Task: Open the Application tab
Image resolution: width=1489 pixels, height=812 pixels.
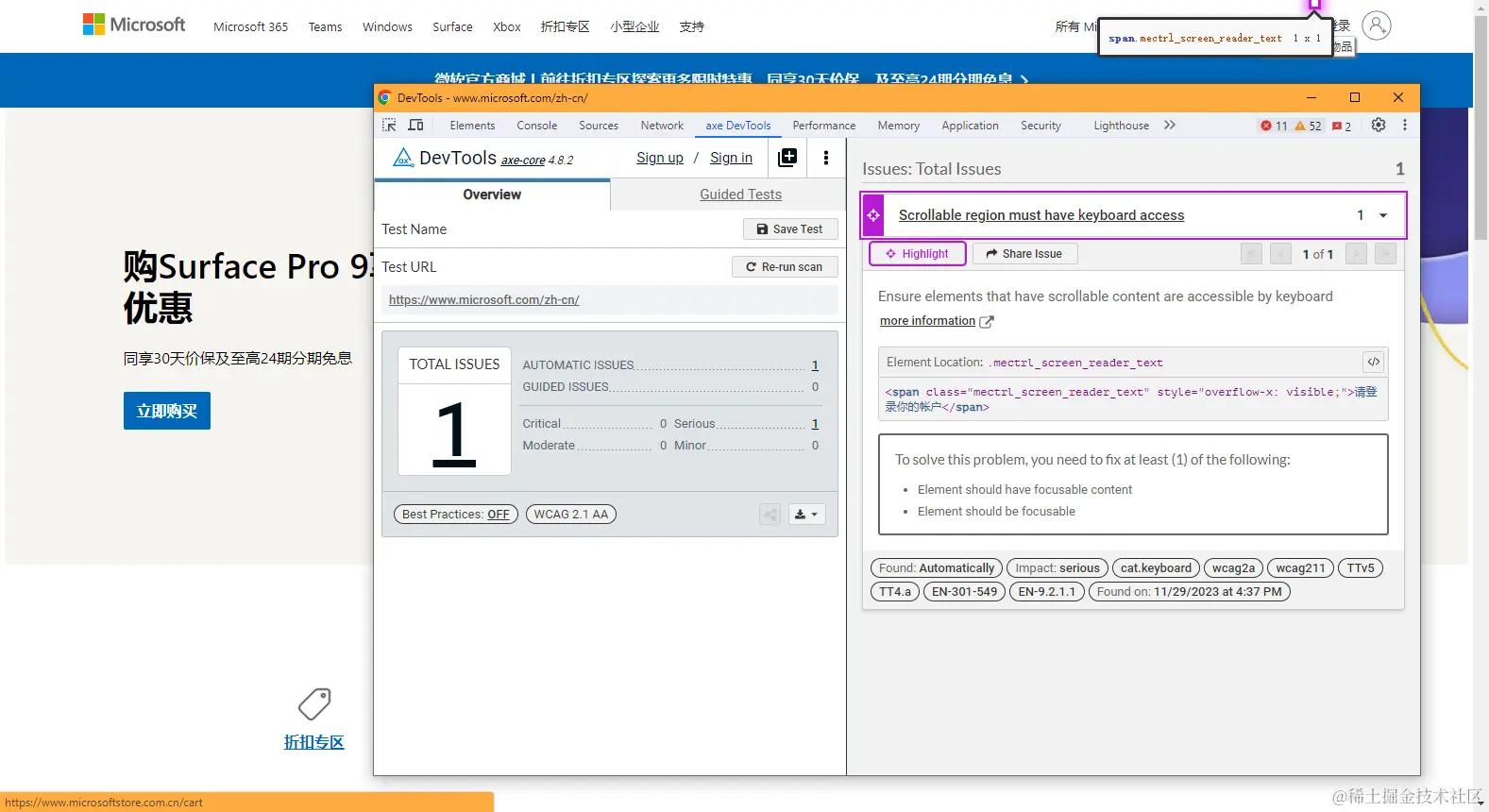Action: [970, 126]
